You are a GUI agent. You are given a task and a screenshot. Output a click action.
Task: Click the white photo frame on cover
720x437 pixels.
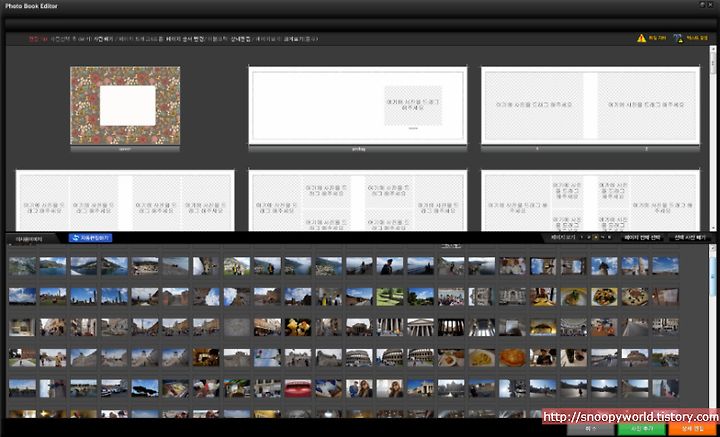click(128, 106)
